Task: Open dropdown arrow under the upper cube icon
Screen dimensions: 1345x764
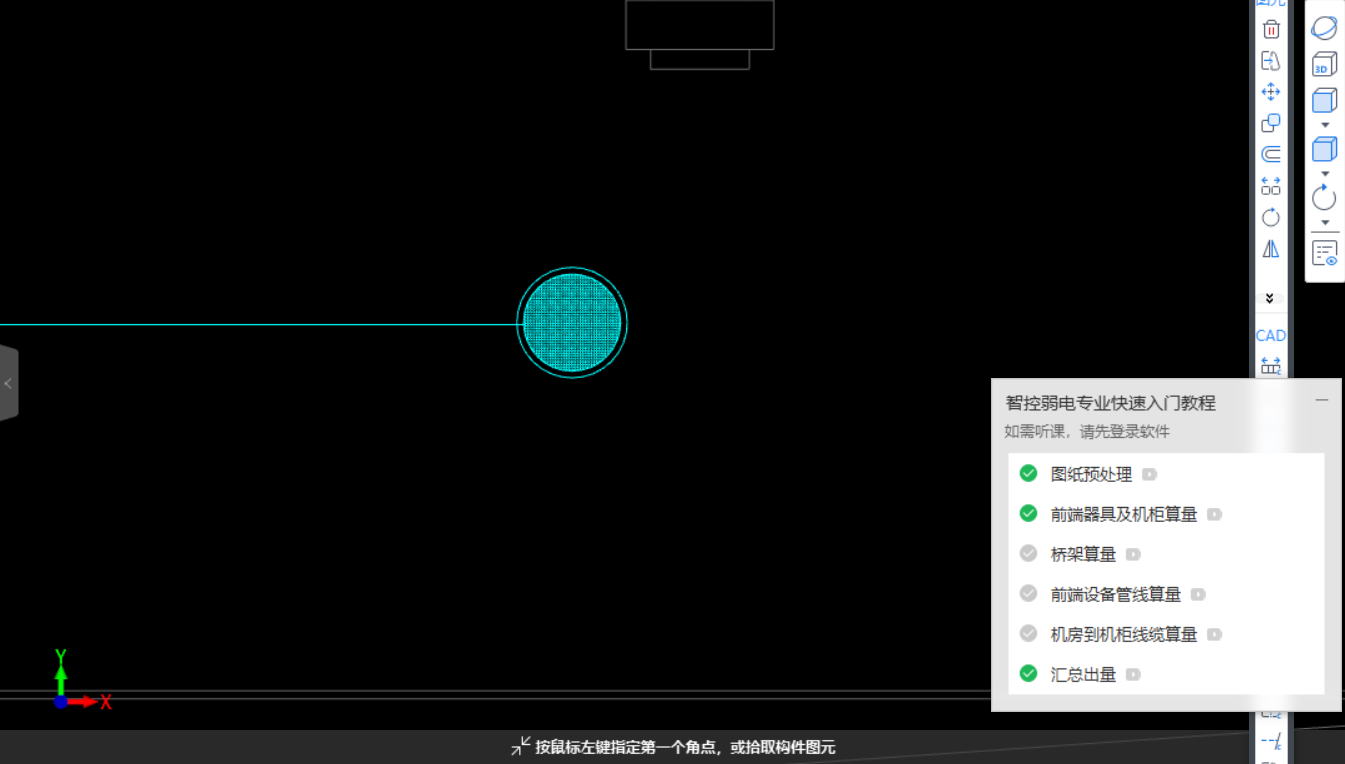Action: coord(1325,125)
